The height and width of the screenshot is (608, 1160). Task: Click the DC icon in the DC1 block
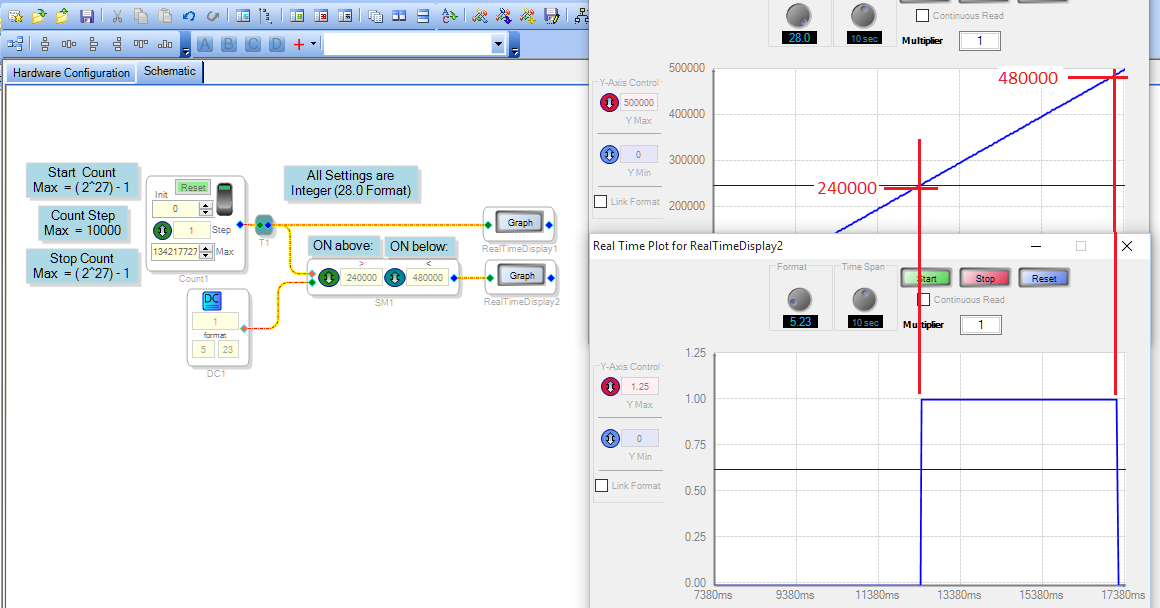point(212,300)
